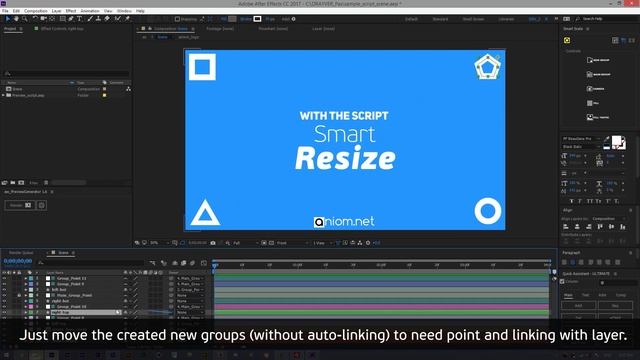The image size is (640, 360).
Task: Select the Pan Behind anchor point tool
Action: tap(52, 19)
